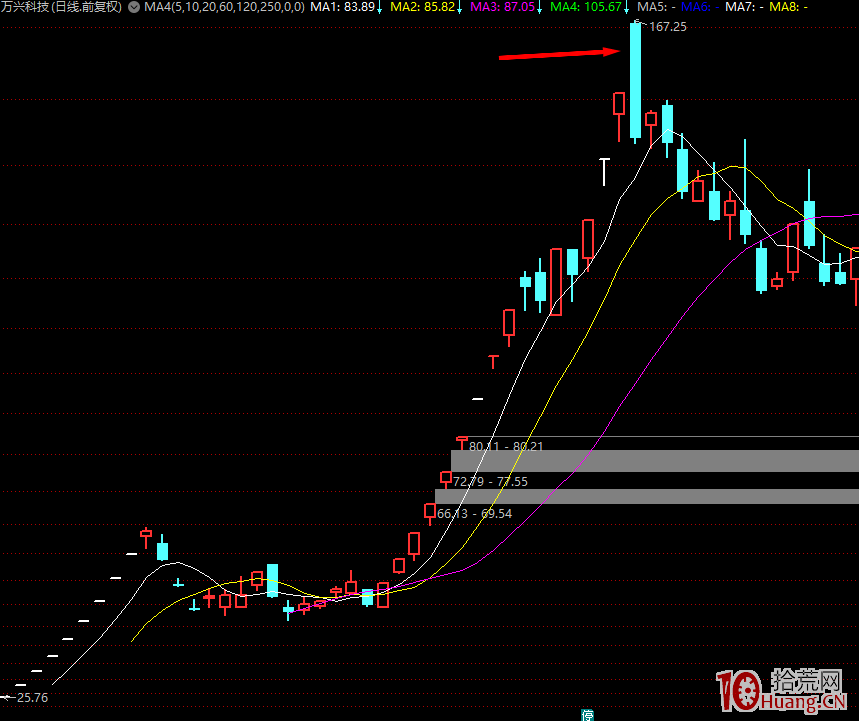Viewport: 859px width, 721px height.
Task: Select the green MA4: 105.67 label
Action: 586,7
